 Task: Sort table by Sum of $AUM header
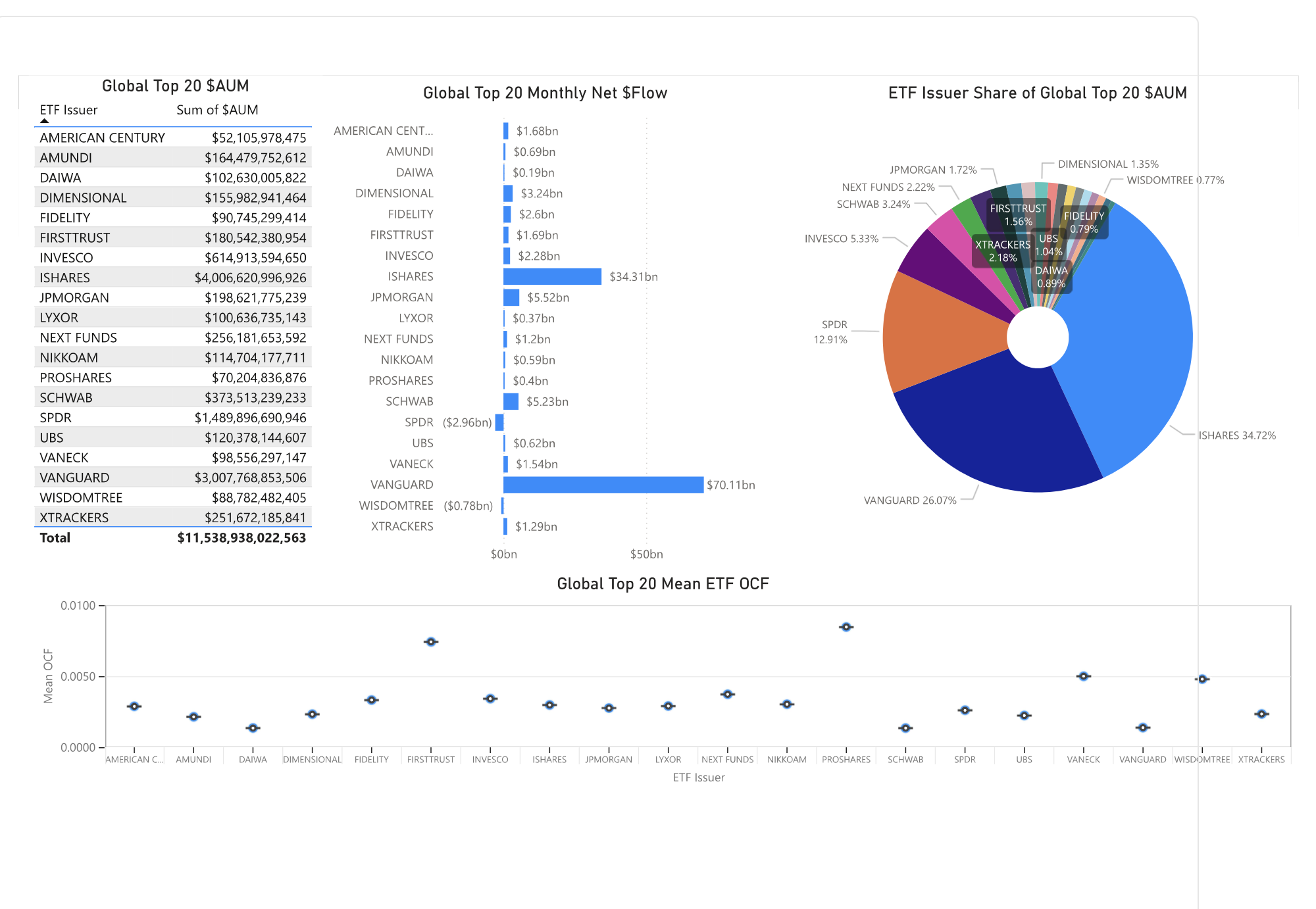click(x=217, y=110)
